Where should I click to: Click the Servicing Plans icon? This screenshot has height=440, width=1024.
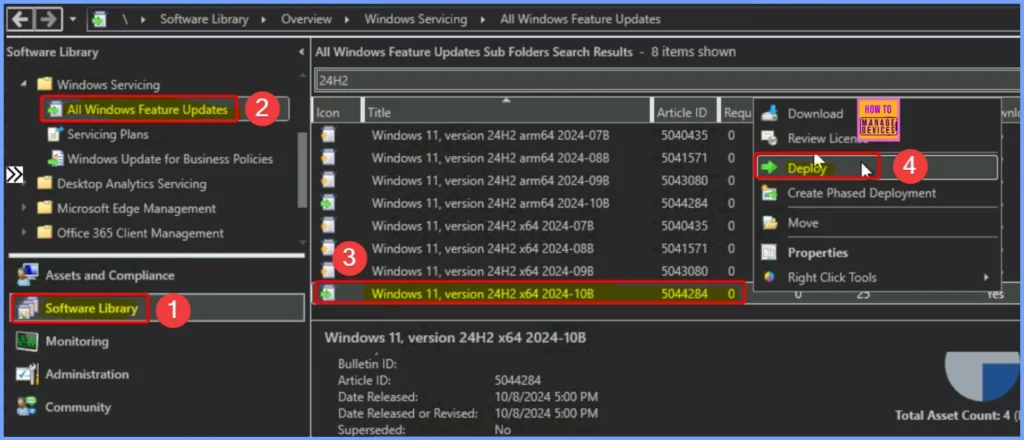click(x=56, y=134)
